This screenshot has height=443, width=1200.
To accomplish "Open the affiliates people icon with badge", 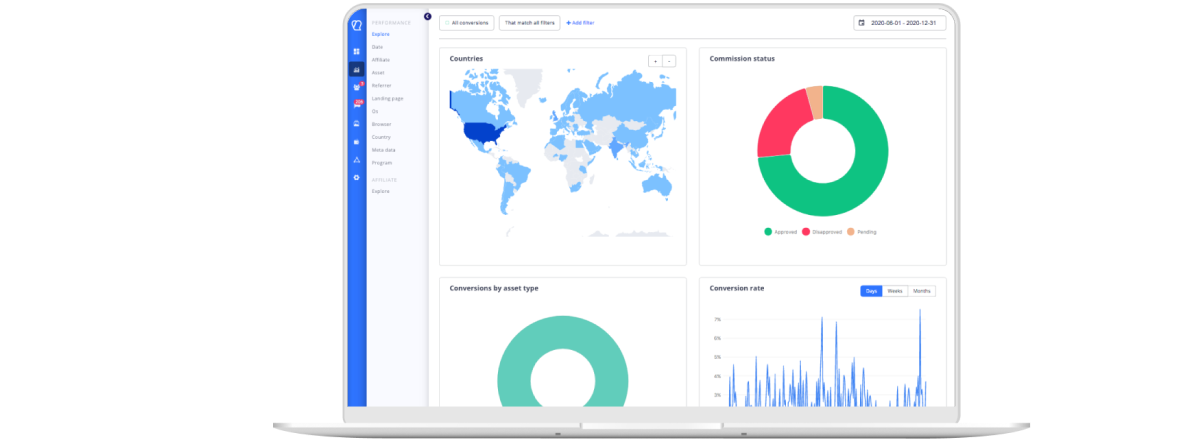I will pos(356,87).
